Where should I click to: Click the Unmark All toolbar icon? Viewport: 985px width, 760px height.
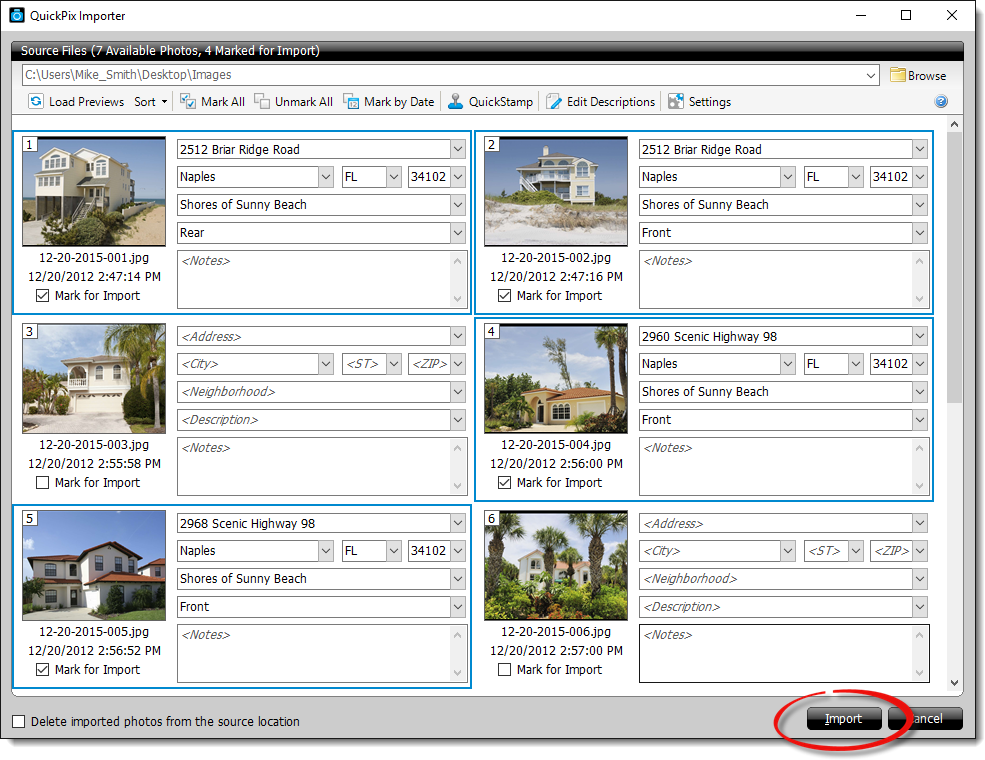pyautogui.click(x=262, y=101)
